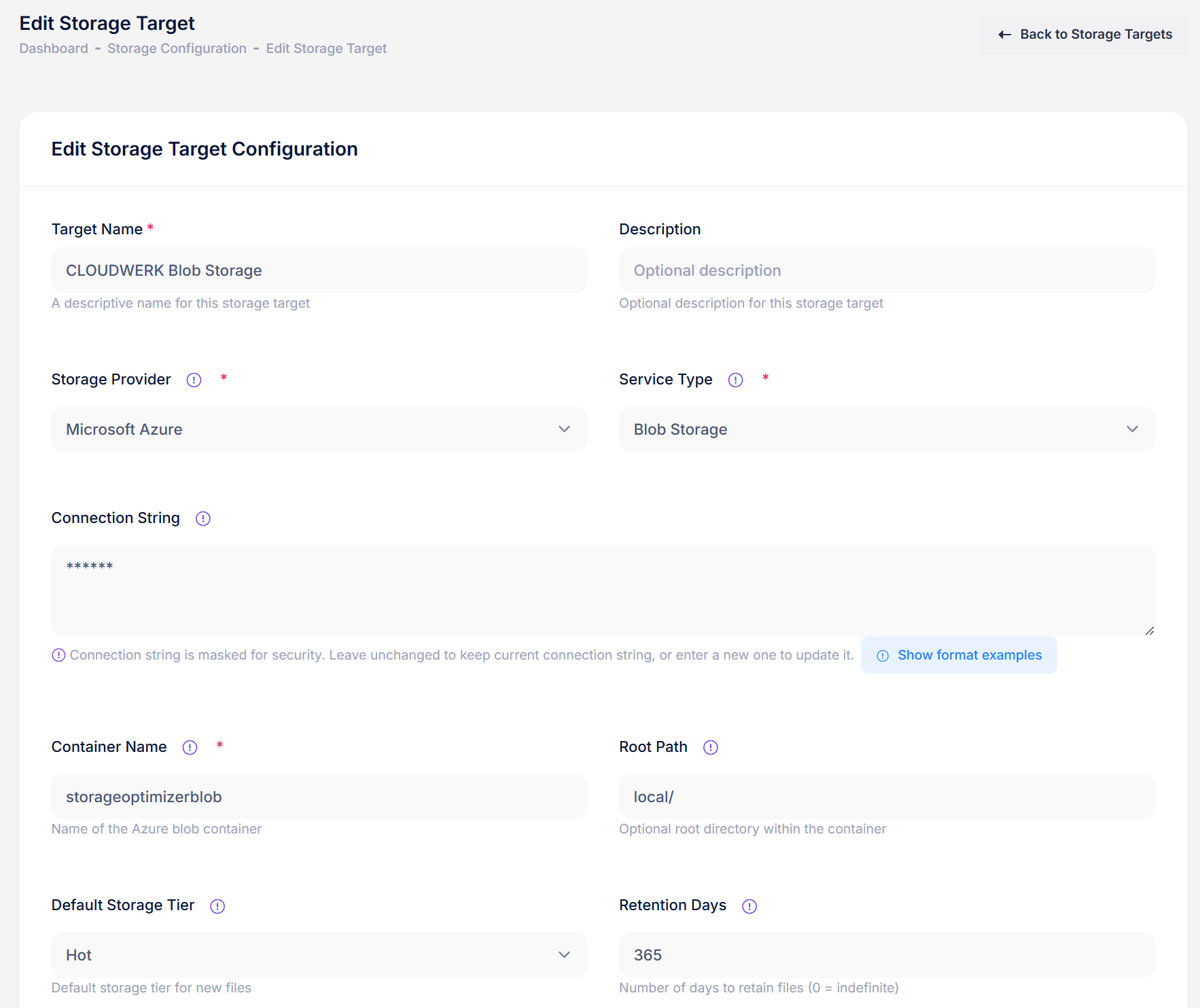Focus the Target Name input field
This screenshot has width=1200, height=1008.
point(319,270)
